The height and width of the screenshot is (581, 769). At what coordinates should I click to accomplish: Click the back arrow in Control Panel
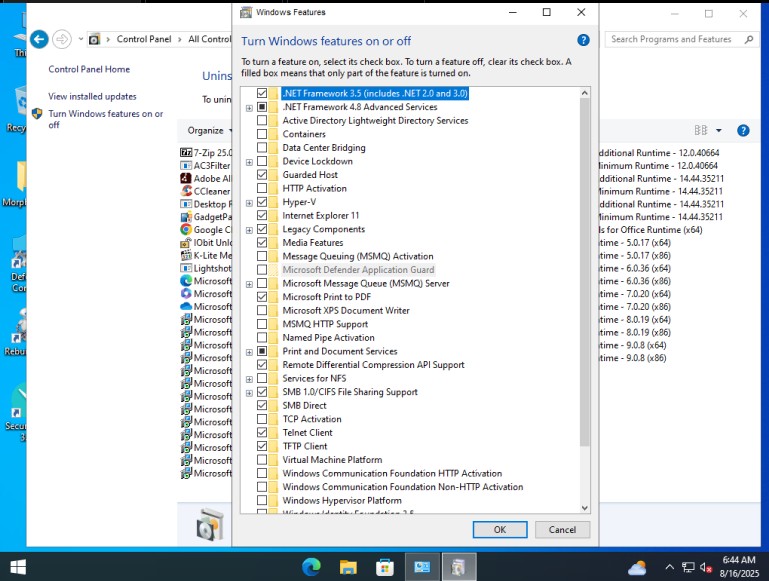pyautogui.click(x=39, y=39)
